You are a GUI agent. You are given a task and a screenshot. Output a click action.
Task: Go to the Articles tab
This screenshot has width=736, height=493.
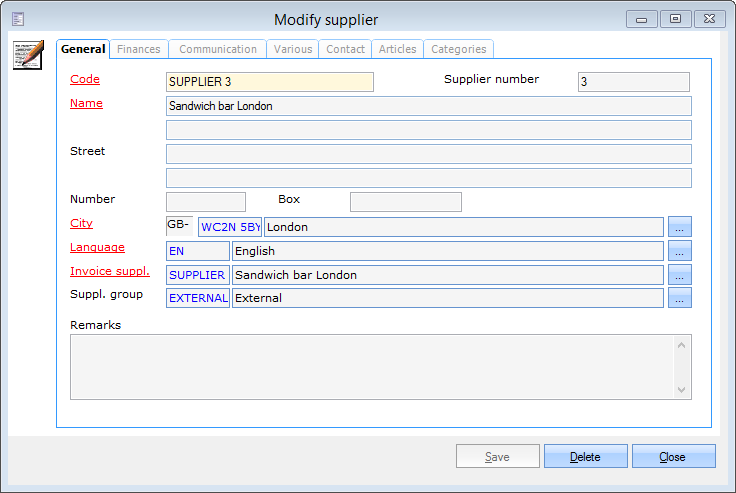tap(398, 49)
